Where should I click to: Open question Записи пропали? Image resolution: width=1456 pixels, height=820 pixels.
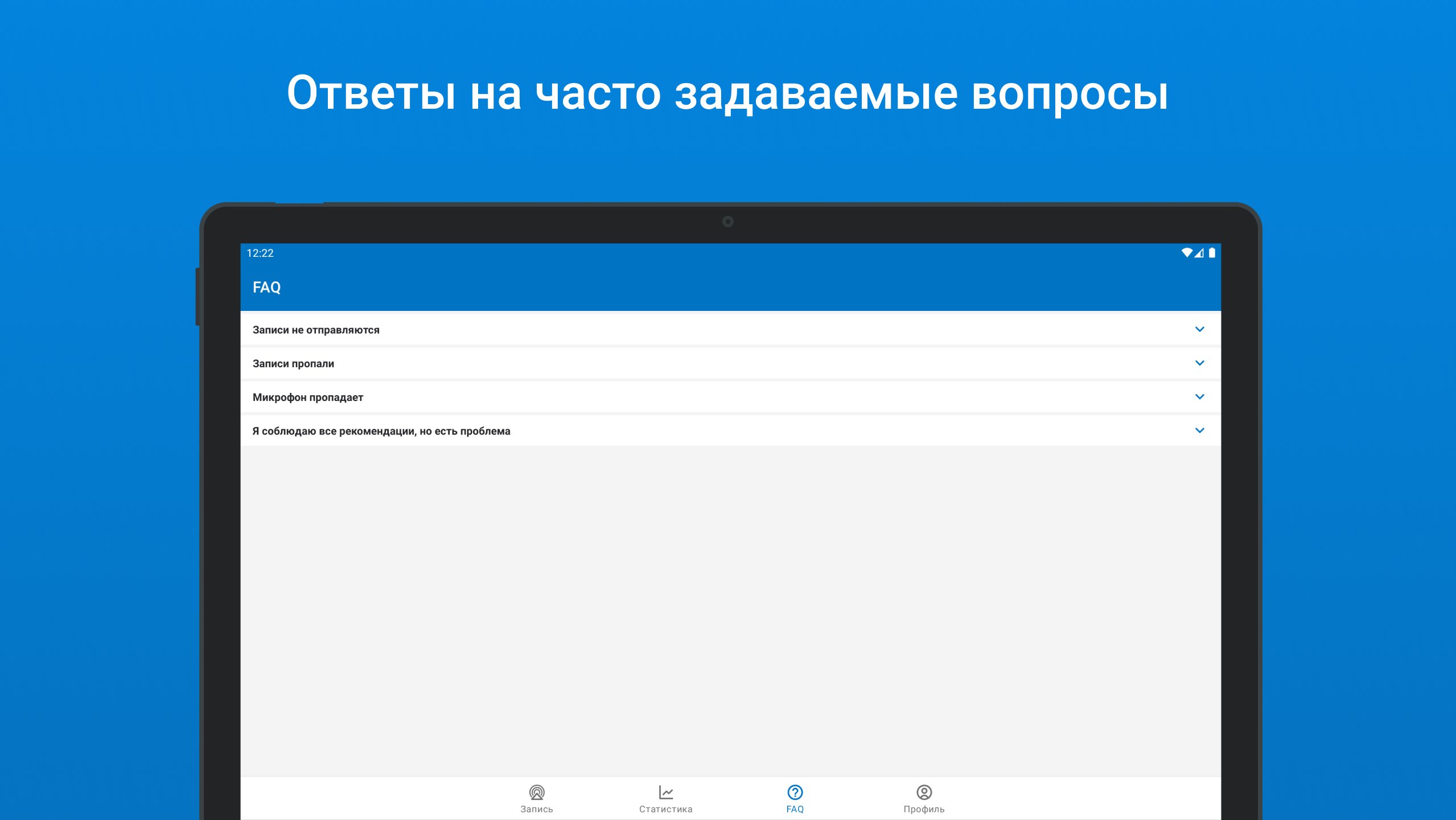[293, 363]
